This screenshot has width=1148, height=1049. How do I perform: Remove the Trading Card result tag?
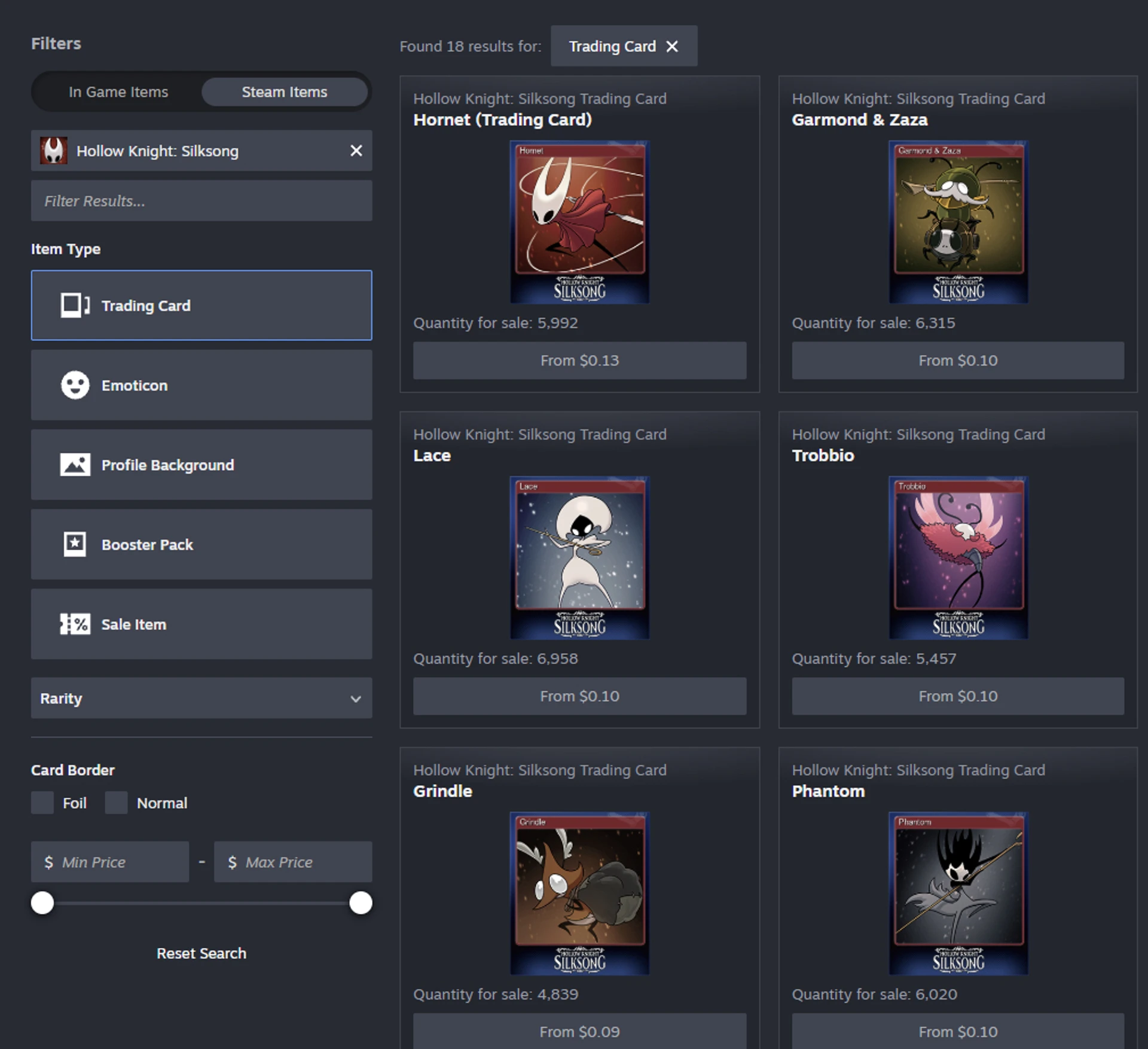tap(672, 46)
